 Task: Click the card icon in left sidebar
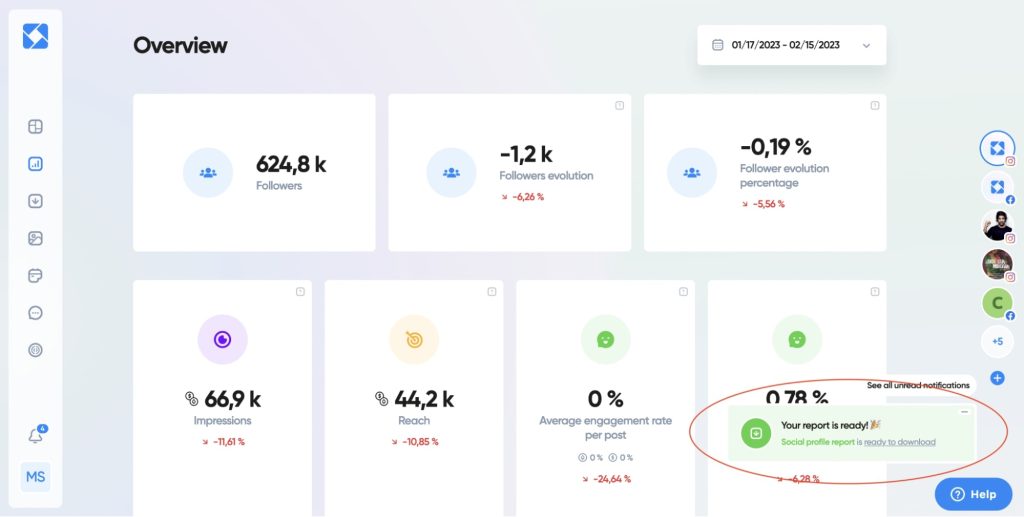pyautogui.click(x=35, y=276)
